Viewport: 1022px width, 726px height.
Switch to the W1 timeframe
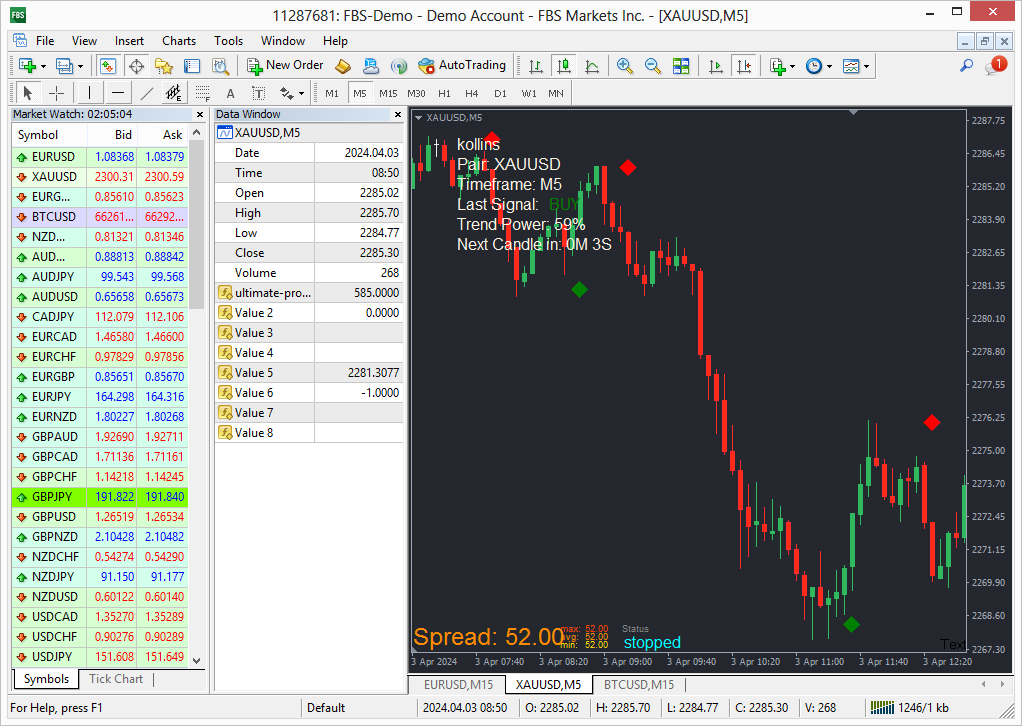click(529, 93)
